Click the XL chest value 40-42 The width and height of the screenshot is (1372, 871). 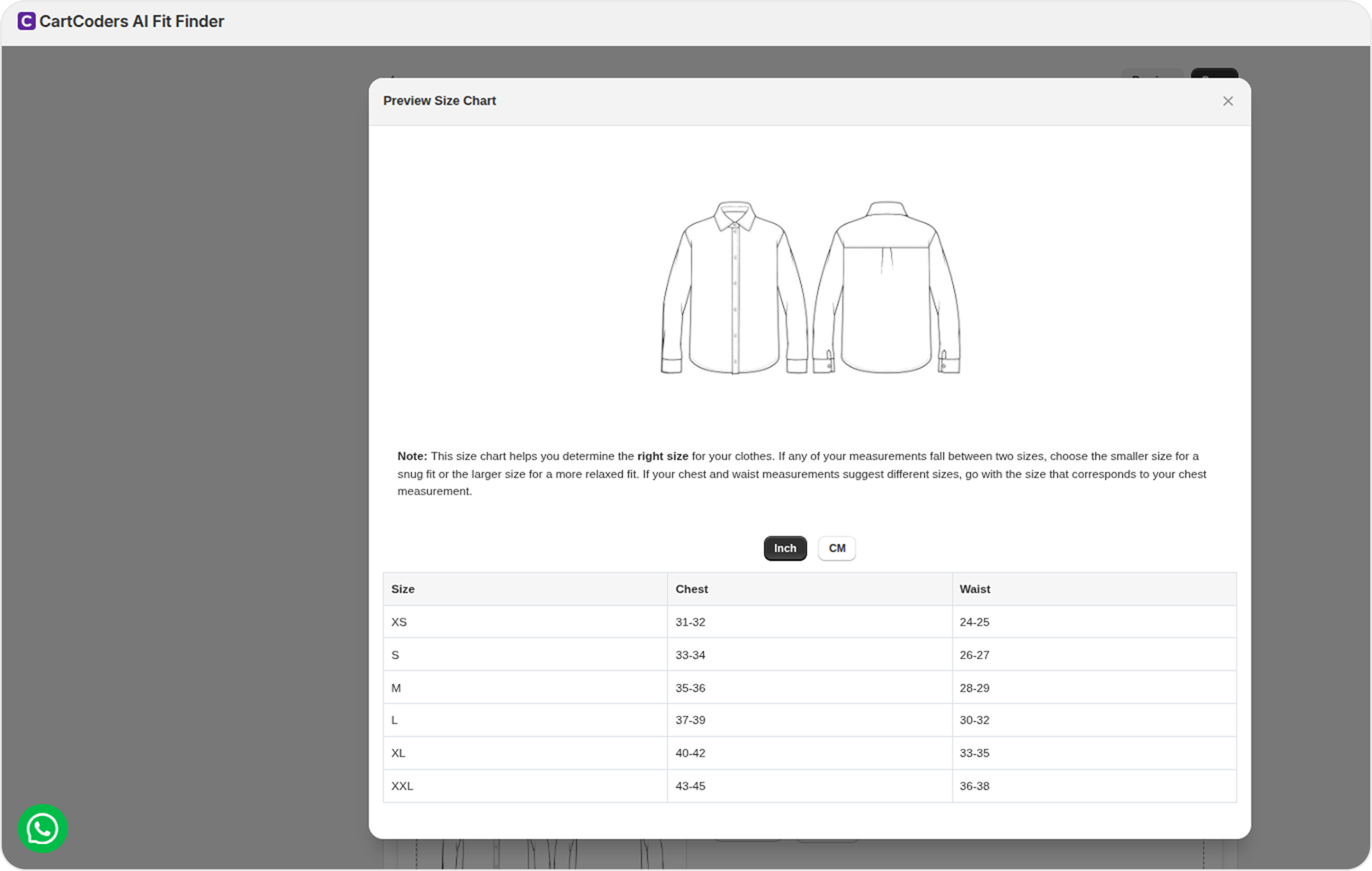coord(690,753)
